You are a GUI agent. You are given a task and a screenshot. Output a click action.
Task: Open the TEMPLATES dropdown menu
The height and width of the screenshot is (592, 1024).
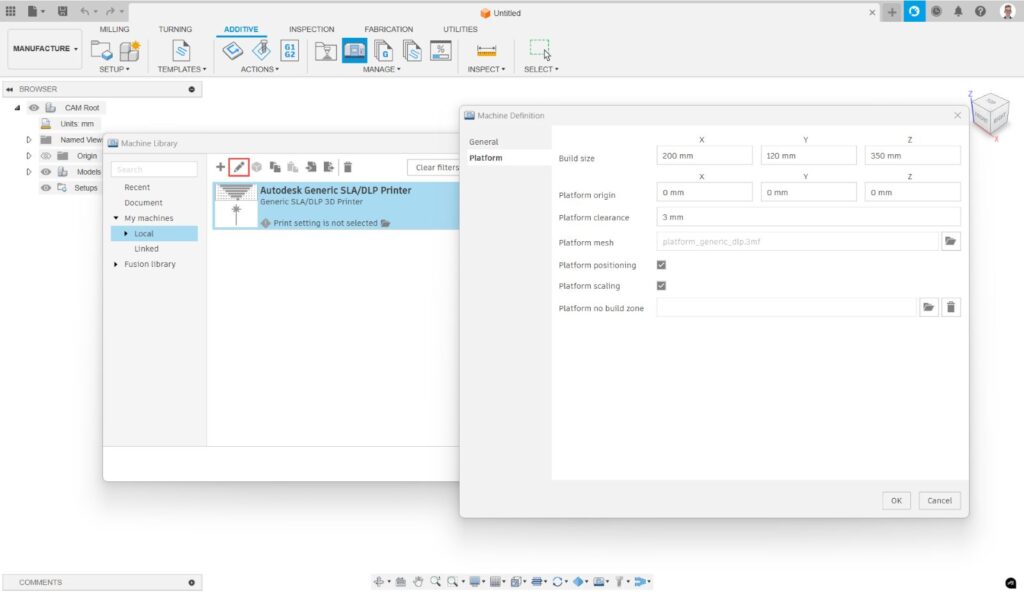[x=182, y=69]
